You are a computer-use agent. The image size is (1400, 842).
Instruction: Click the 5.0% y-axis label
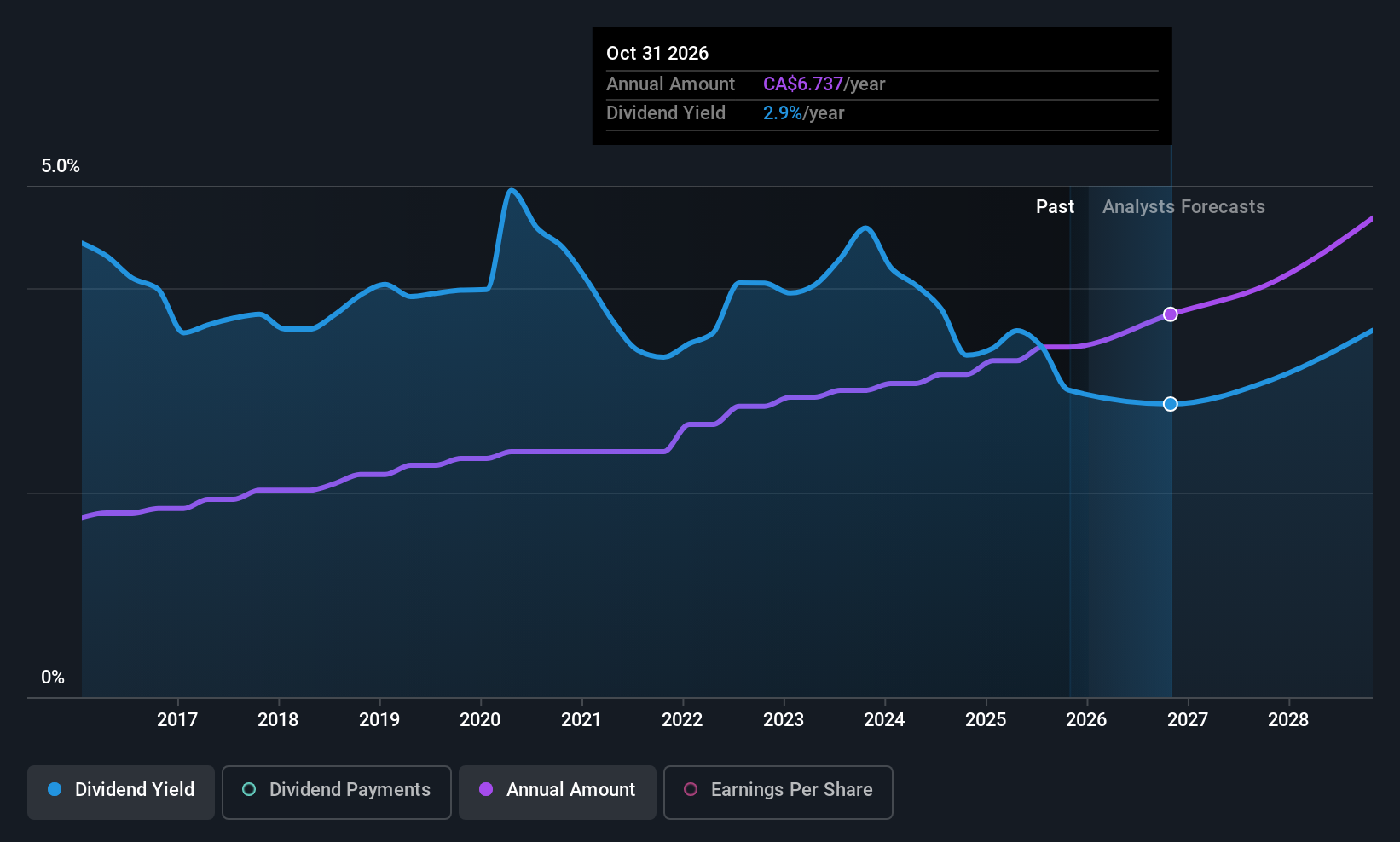[x=61, y=166]
